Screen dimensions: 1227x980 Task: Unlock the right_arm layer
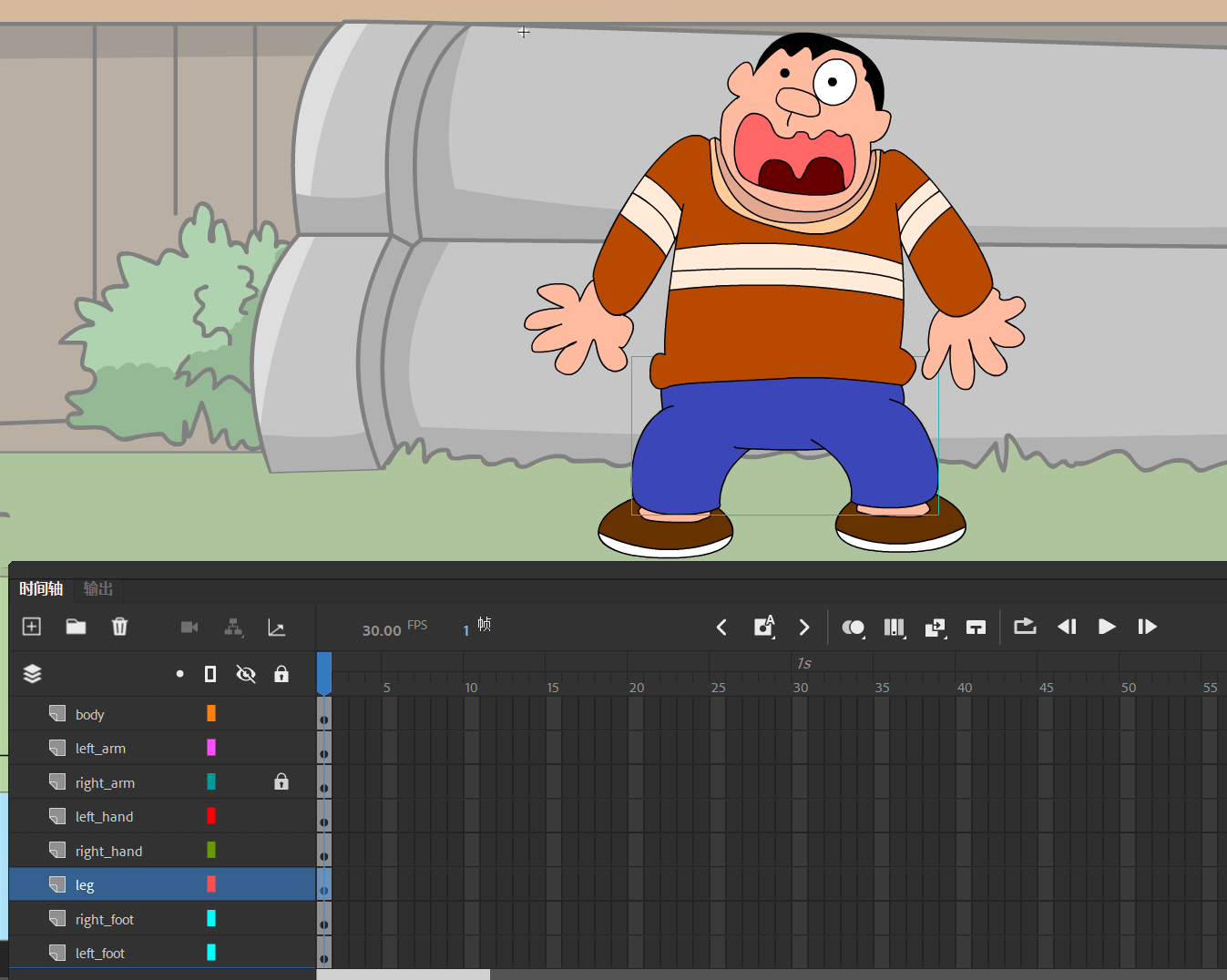click(281, 782)
